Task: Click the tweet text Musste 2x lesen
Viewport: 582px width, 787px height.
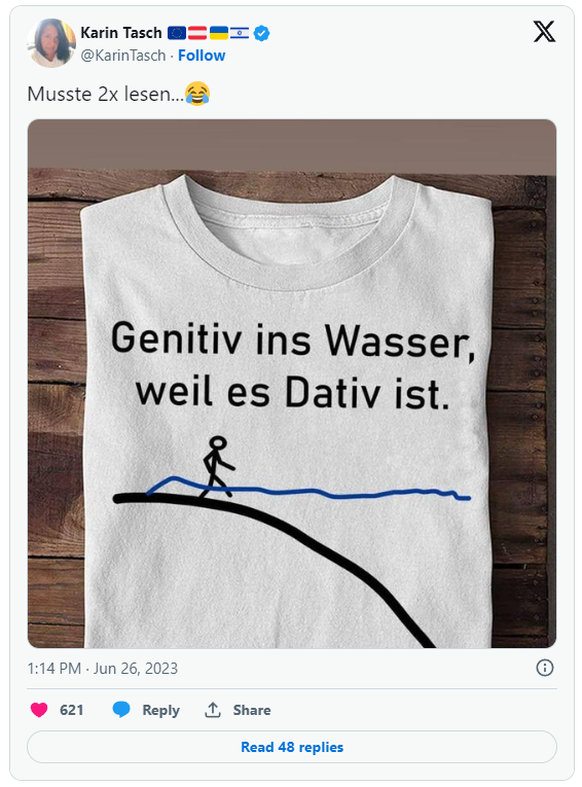Action: [x=105, y=94]
